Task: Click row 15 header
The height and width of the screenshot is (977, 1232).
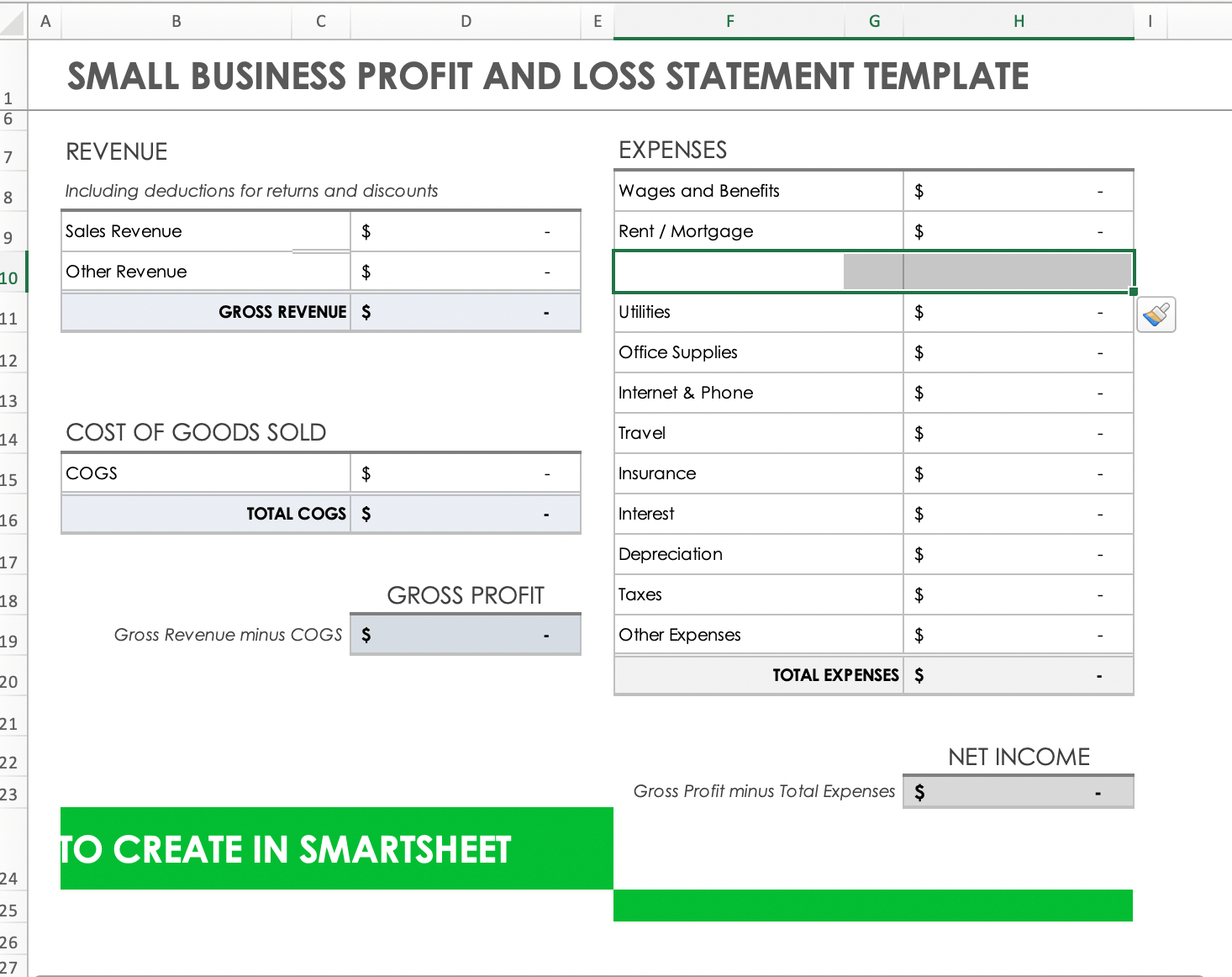Action: (10, 480)
